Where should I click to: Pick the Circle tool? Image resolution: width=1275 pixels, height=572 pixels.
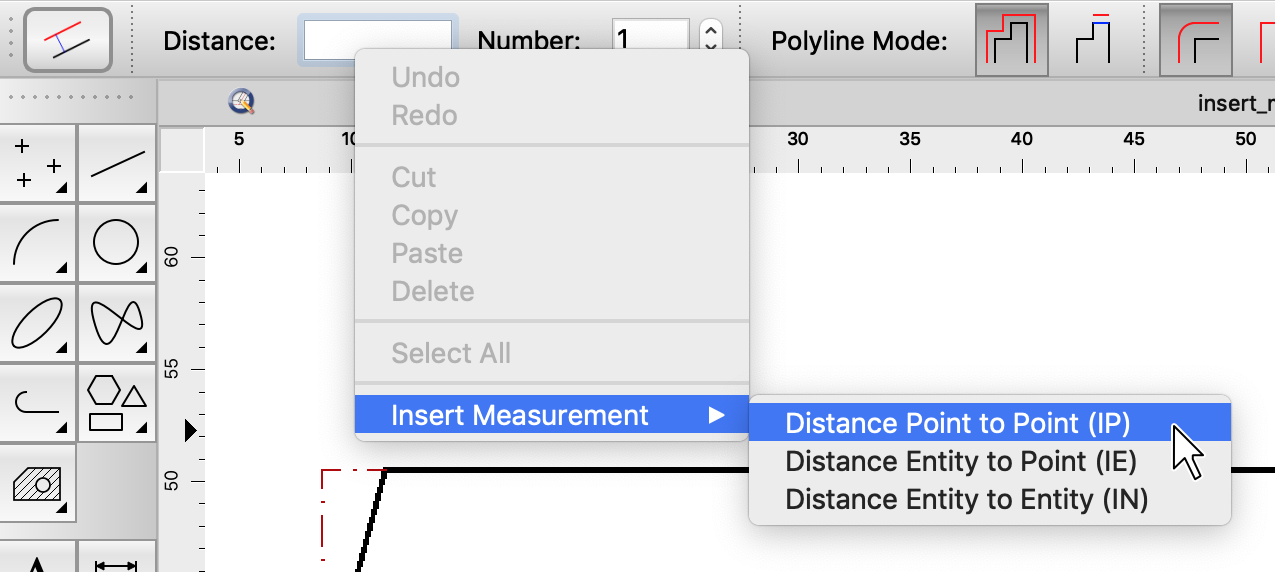(117, 243)
